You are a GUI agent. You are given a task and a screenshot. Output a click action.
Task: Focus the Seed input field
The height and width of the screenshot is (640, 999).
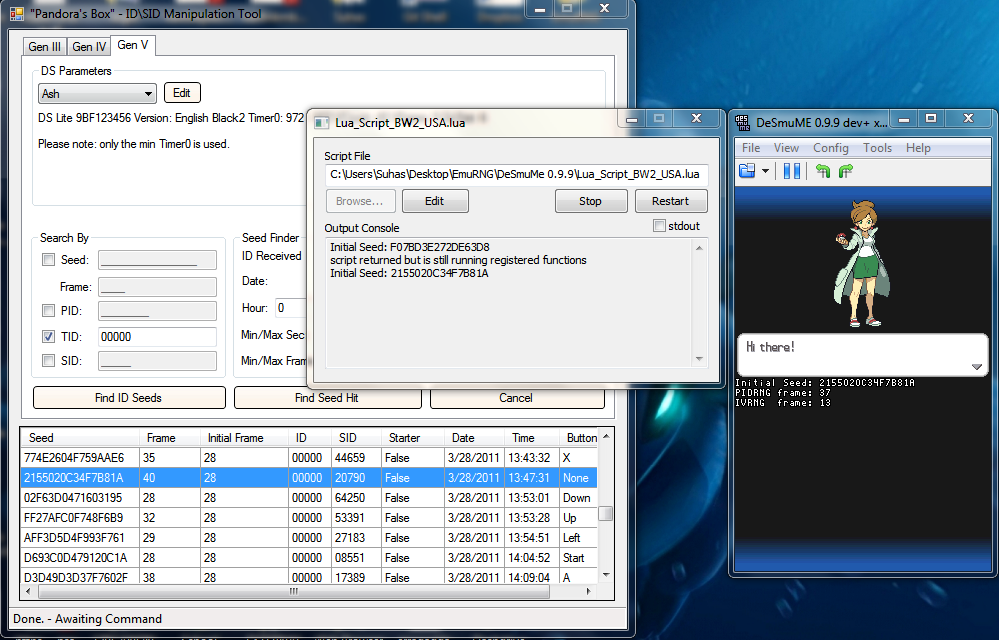(157, 260)
